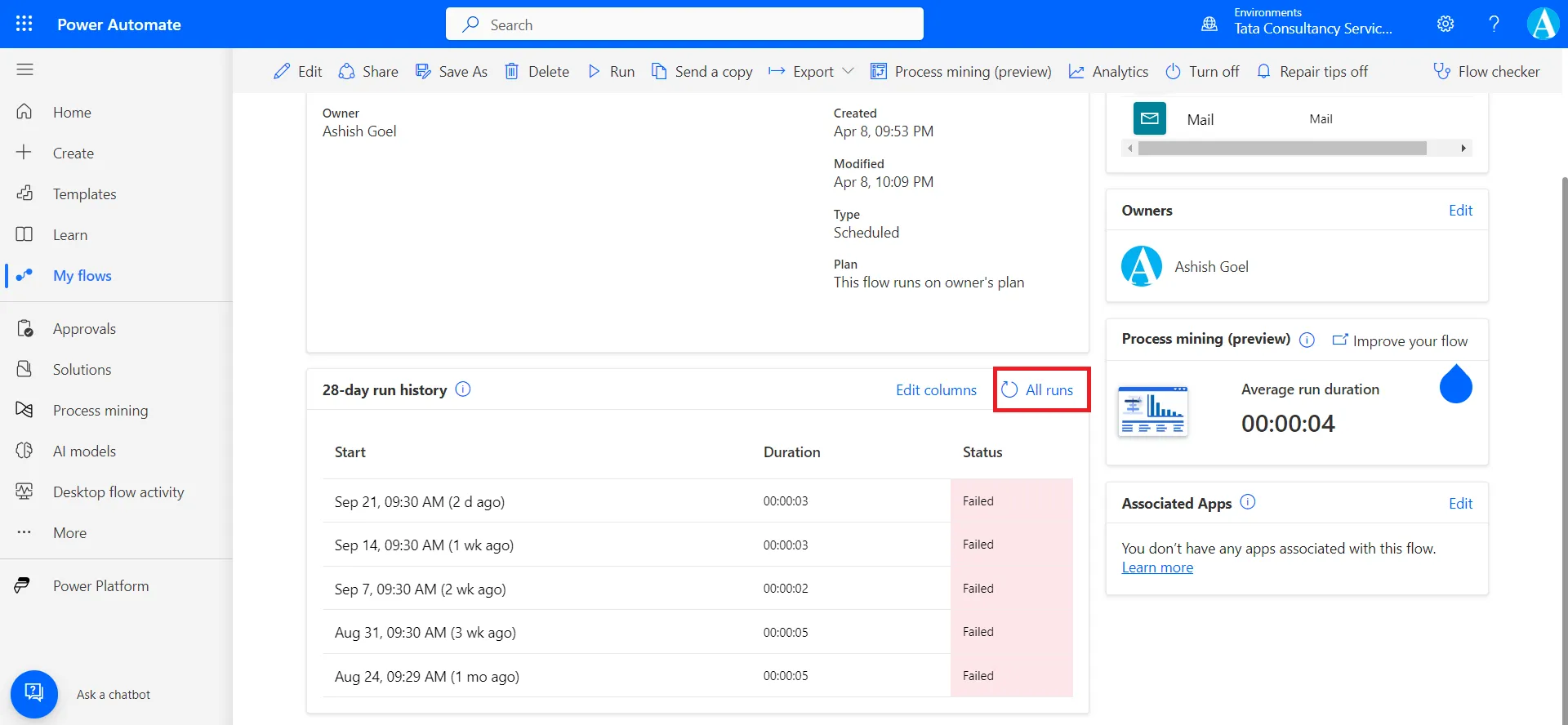This screenshot has width=1568, height=725.
Task: Open AI models in sidebar
Action: [x=116, y=451]
